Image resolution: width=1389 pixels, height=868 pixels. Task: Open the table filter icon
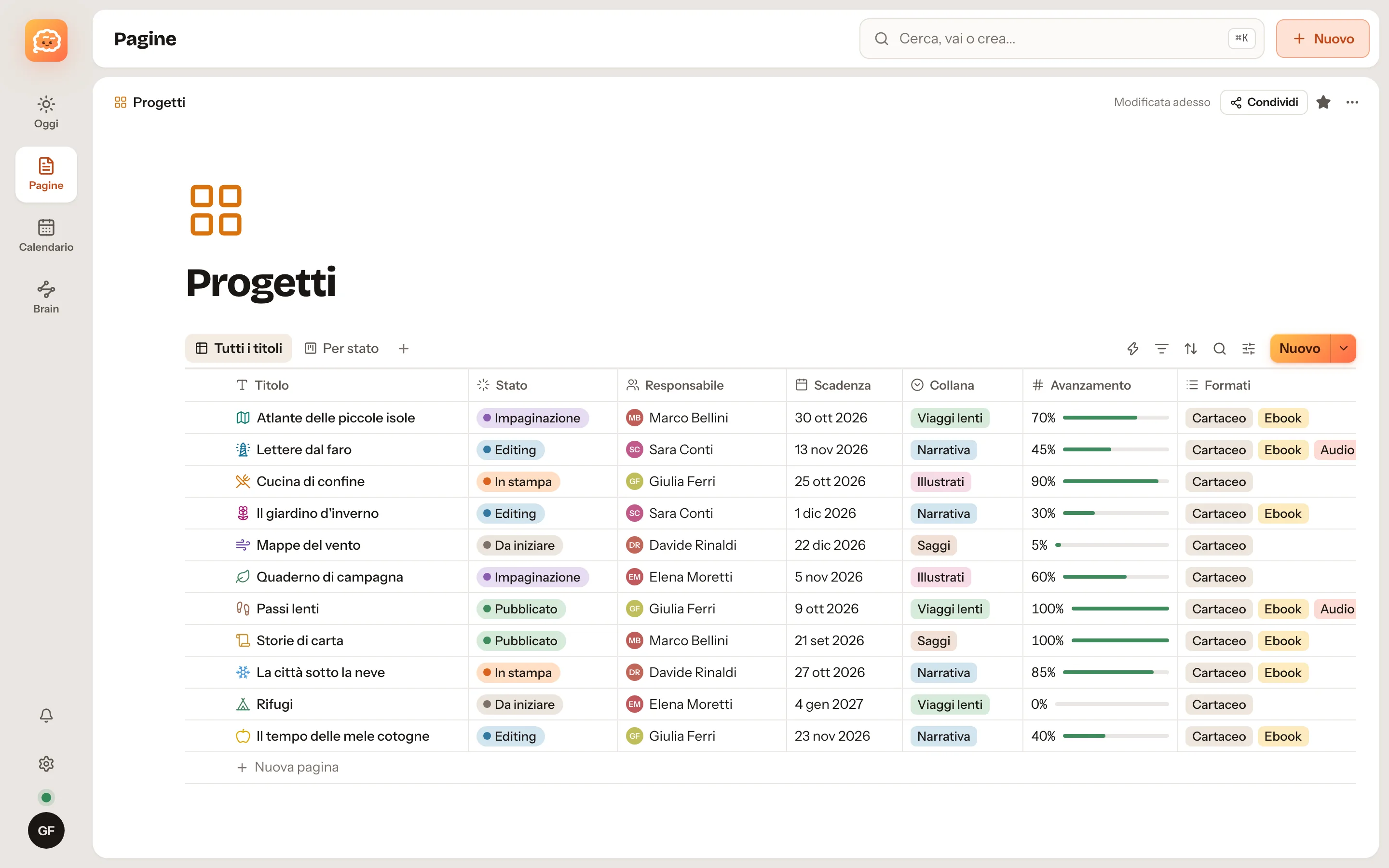(x=1162, y=349)
